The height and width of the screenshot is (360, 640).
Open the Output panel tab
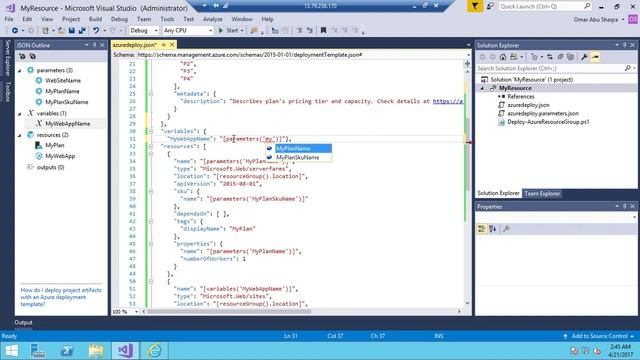[x=23, y=322]
